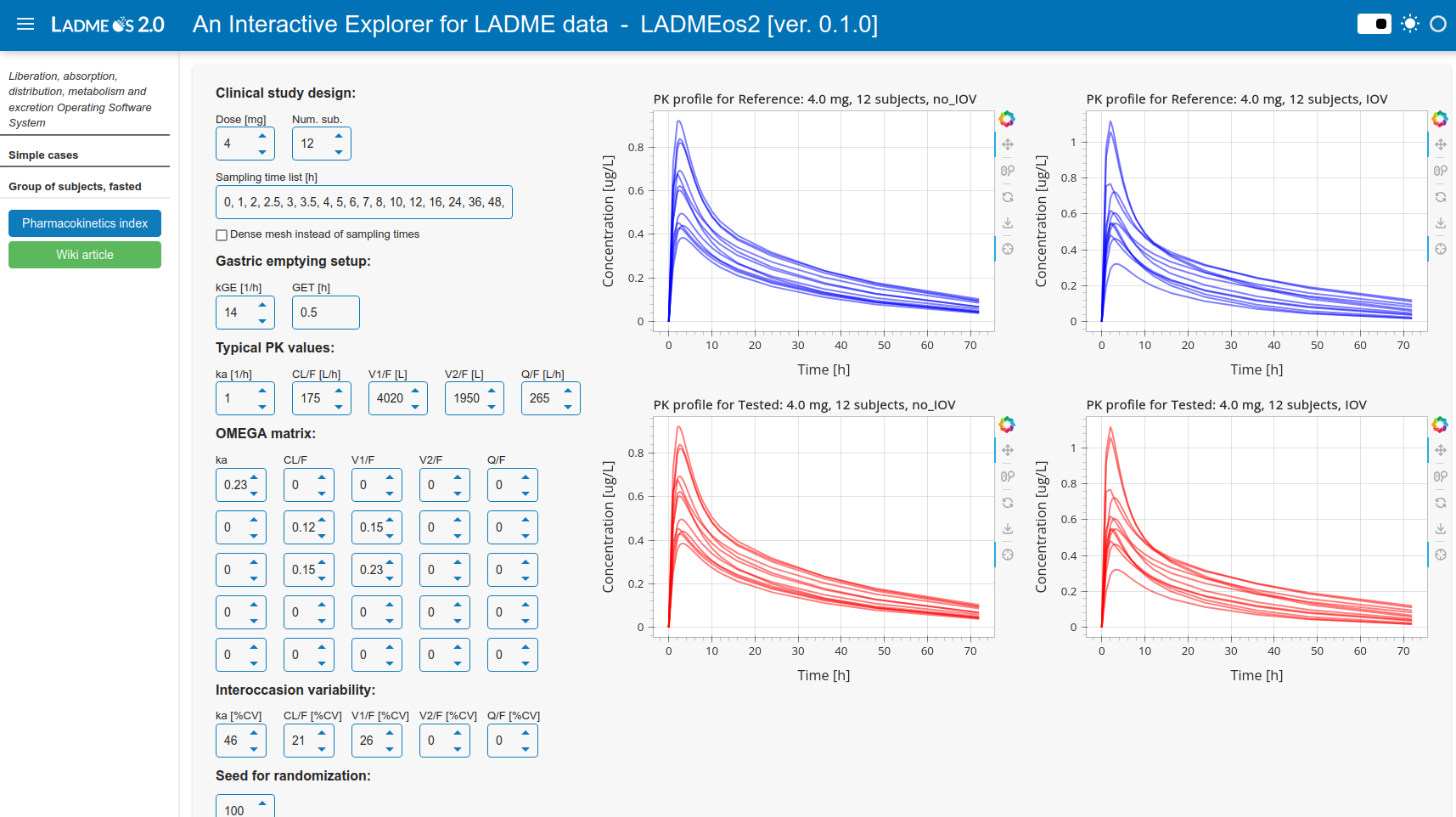Increase Dose value with up arrow
The image size is (1456, 817).
click(x=262, y=136)
